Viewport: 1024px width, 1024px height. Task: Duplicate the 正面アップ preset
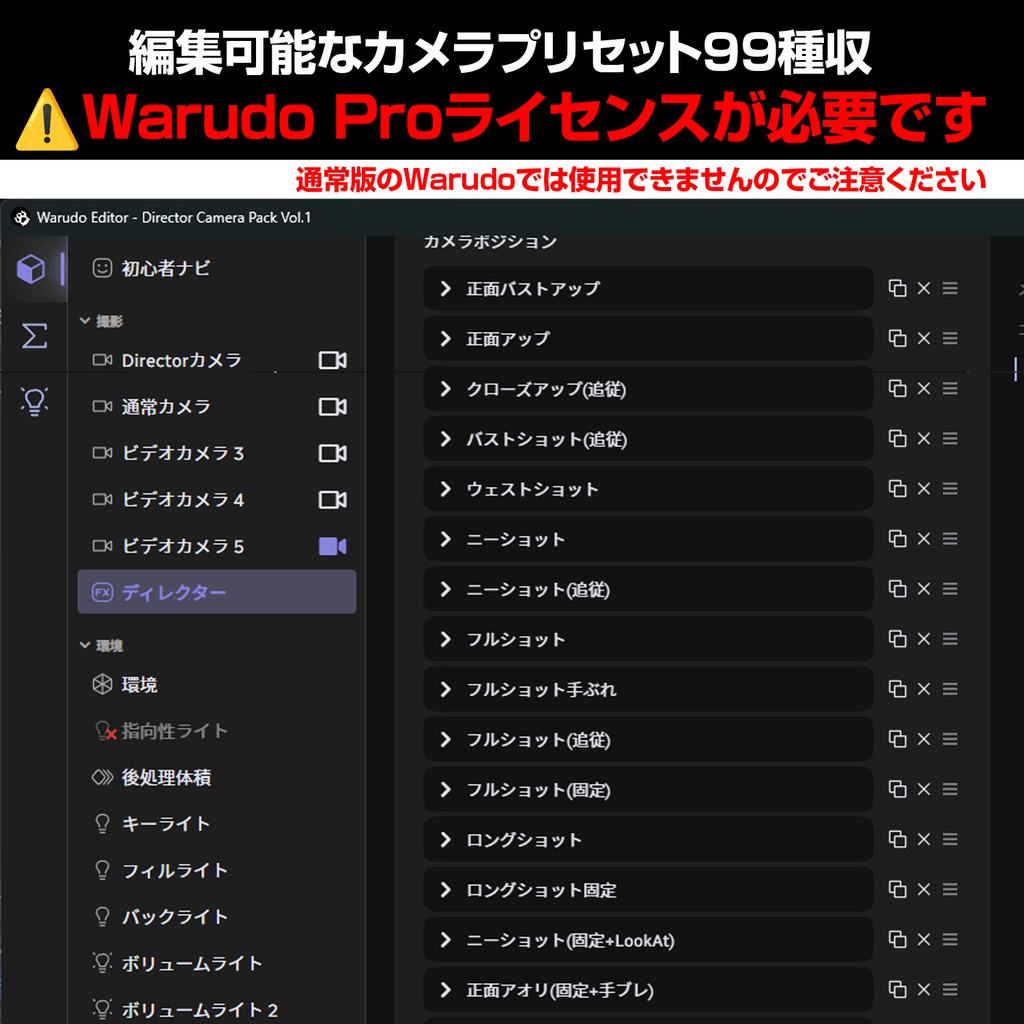(x=897, y=338)
